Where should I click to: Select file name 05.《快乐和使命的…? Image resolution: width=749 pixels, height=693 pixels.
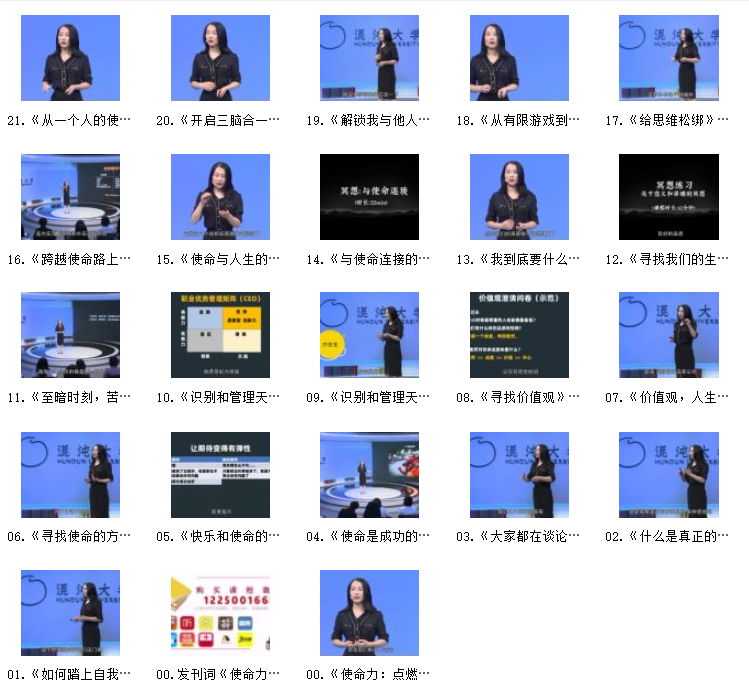point(218,536)
